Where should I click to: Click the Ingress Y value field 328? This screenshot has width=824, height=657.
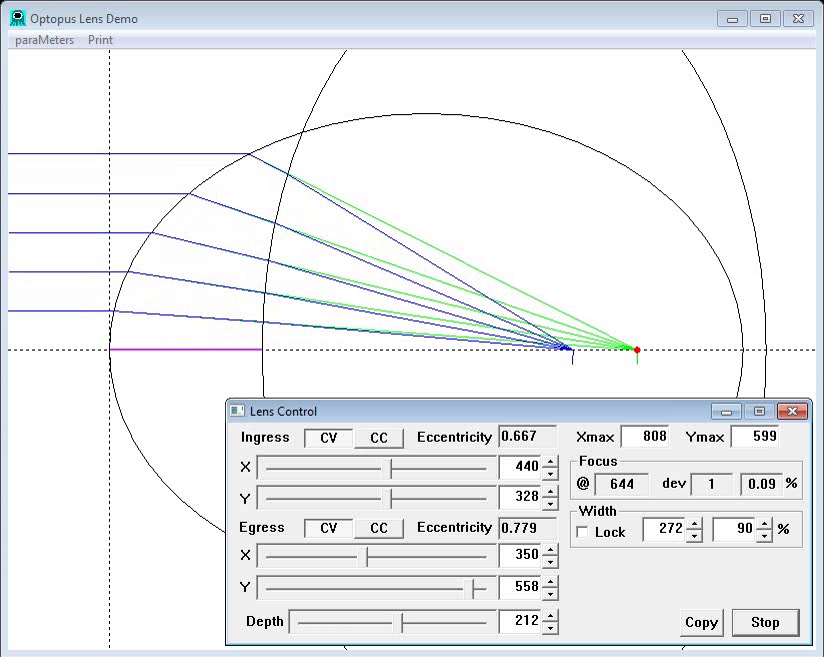[520, 497]
